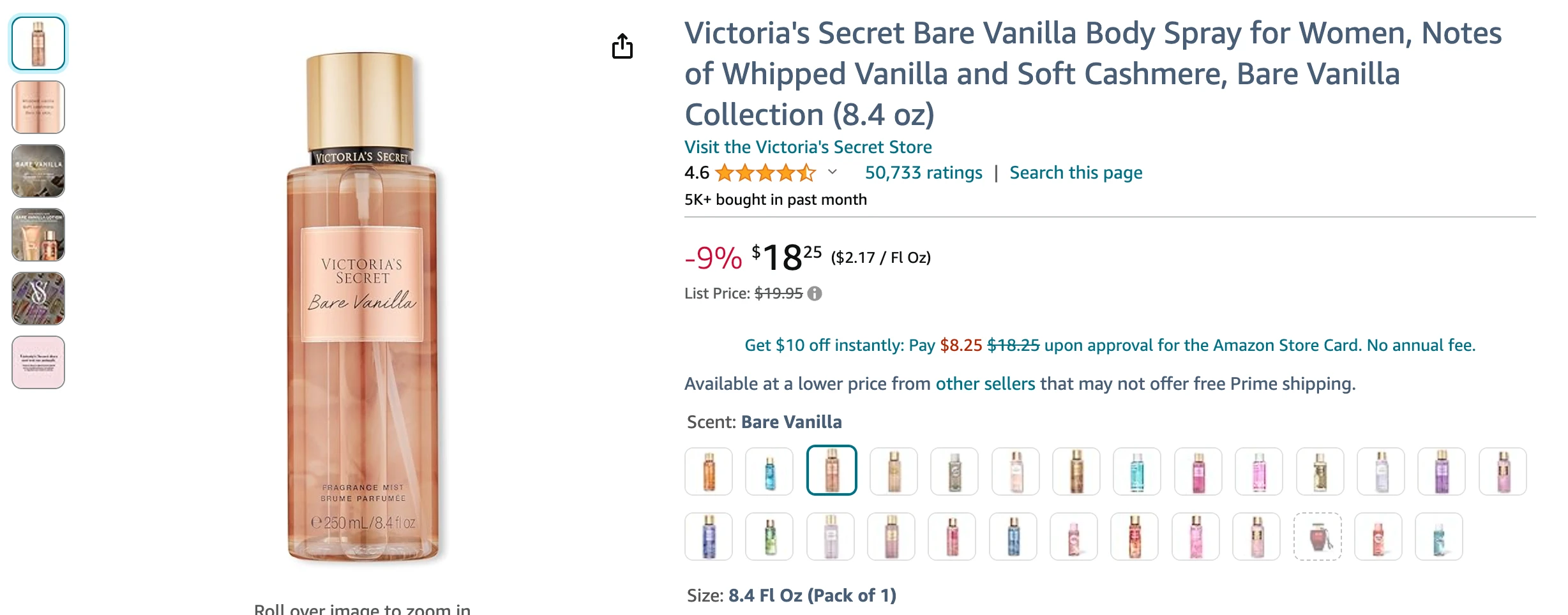Screen dimensions: 1568x615
Task: View the BARE VANILLA notes thumbnail image
Action: pos(38,171)
